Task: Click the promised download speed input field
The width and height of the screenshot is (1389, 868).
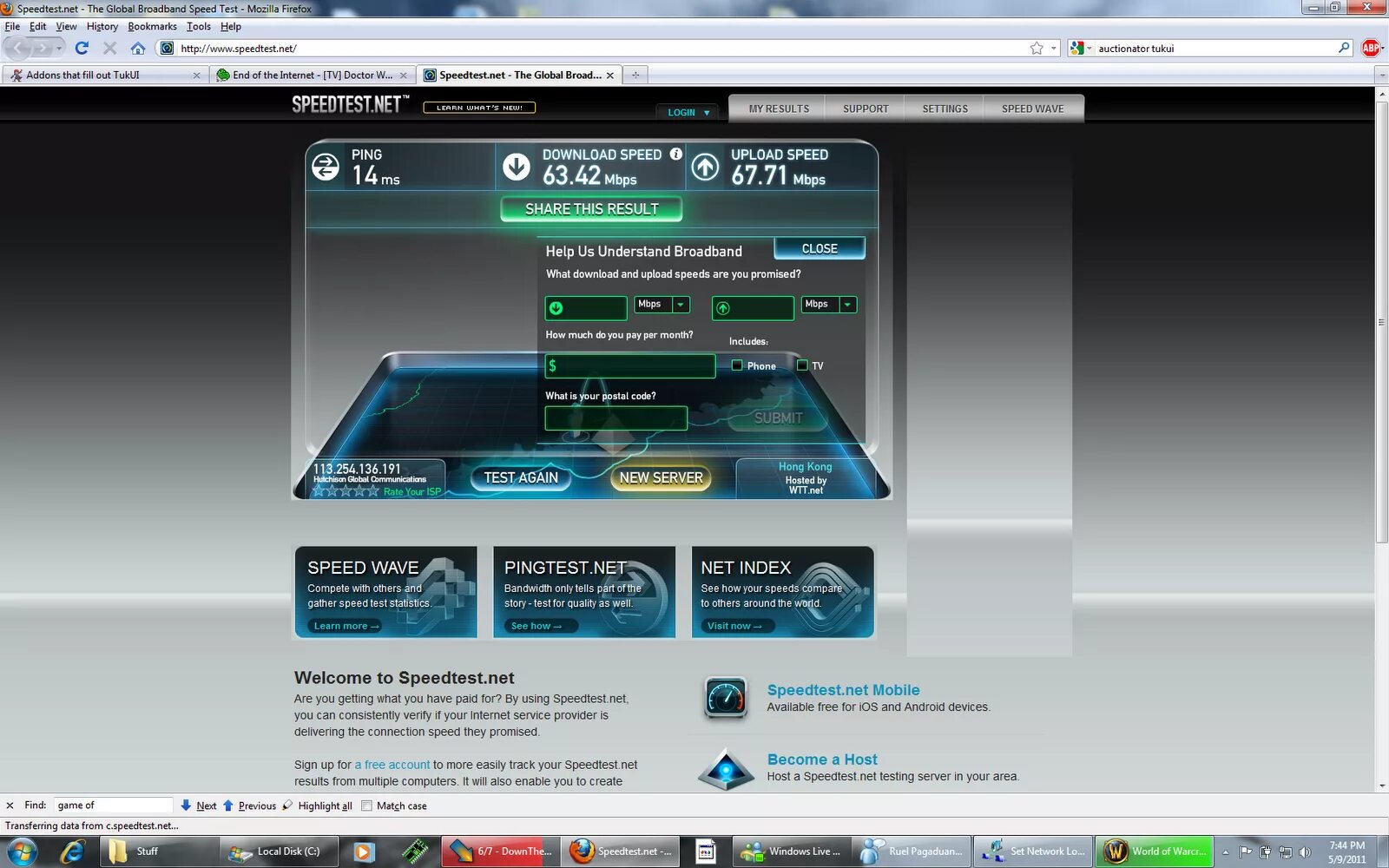Action: tap(586, 308)
